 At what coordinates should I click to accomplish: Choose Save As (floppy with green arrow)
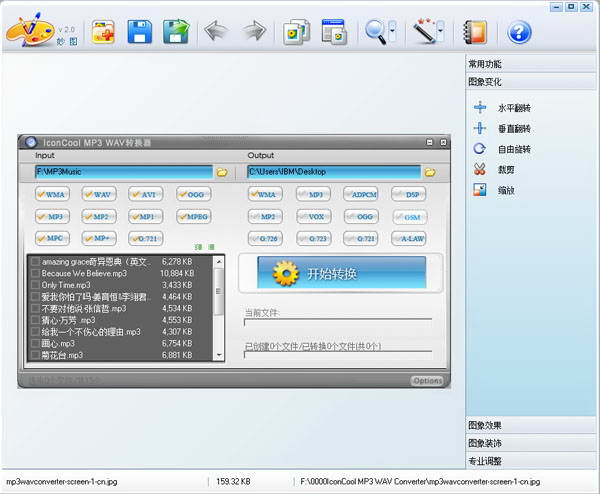pos(176,32)
